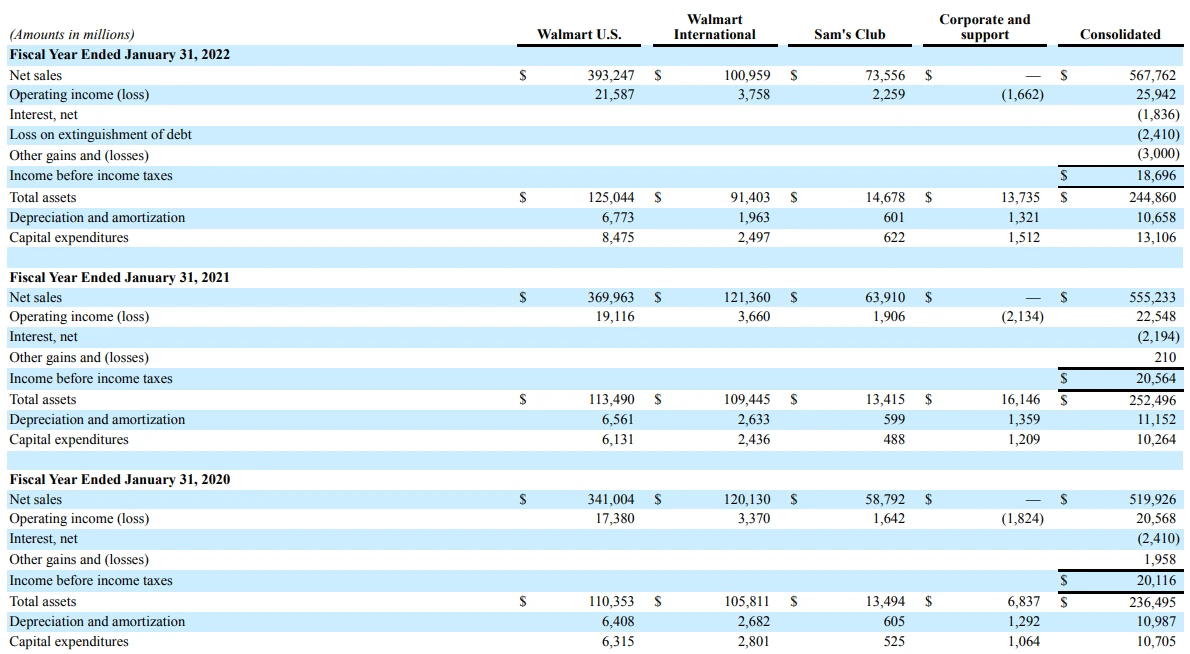Select the Consolidated column header
Viewport: 1190px width, 654px height.
coord(1120,35)
